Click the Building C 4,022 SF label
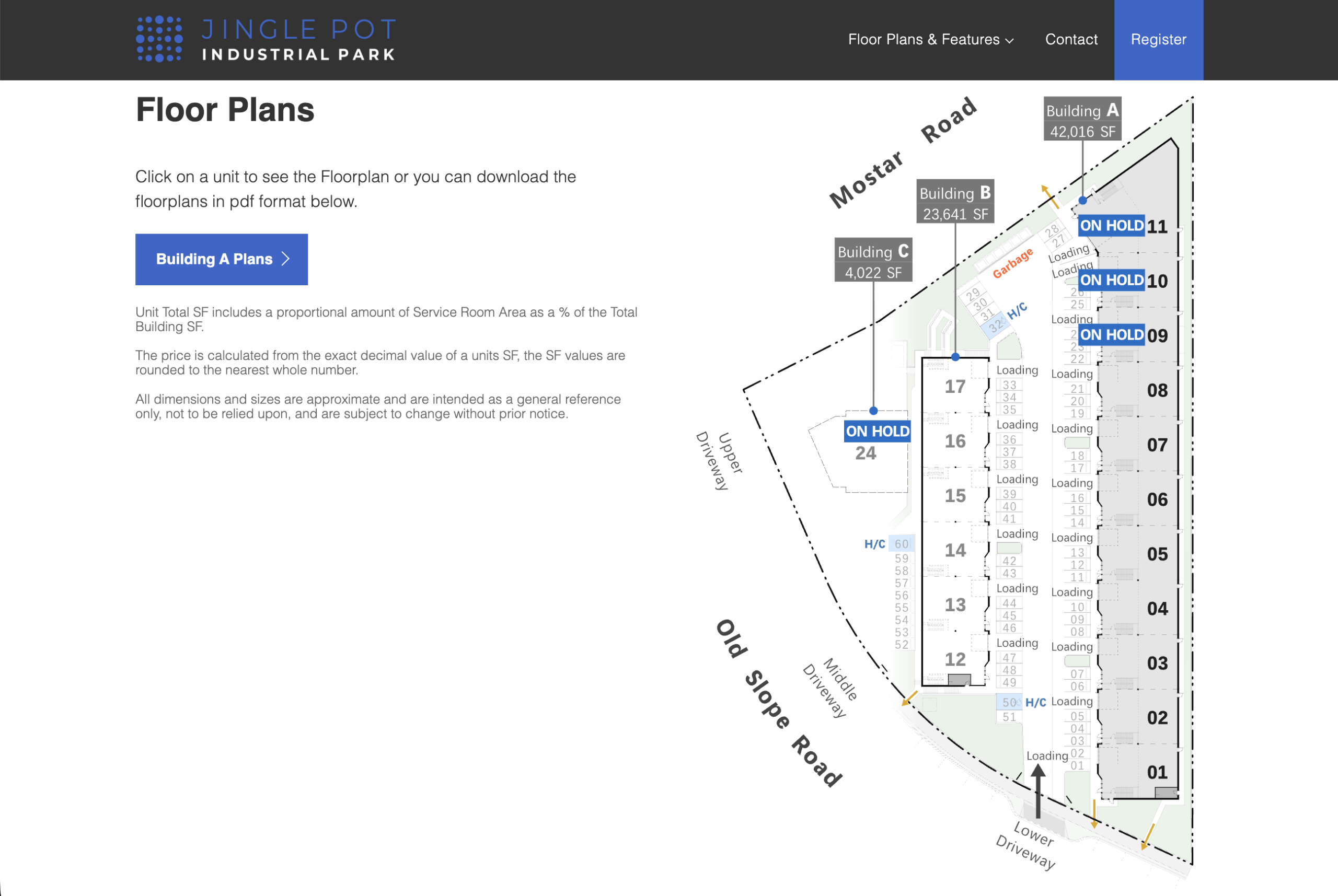The image size is (1338, 896). click(x=873, y=260)
